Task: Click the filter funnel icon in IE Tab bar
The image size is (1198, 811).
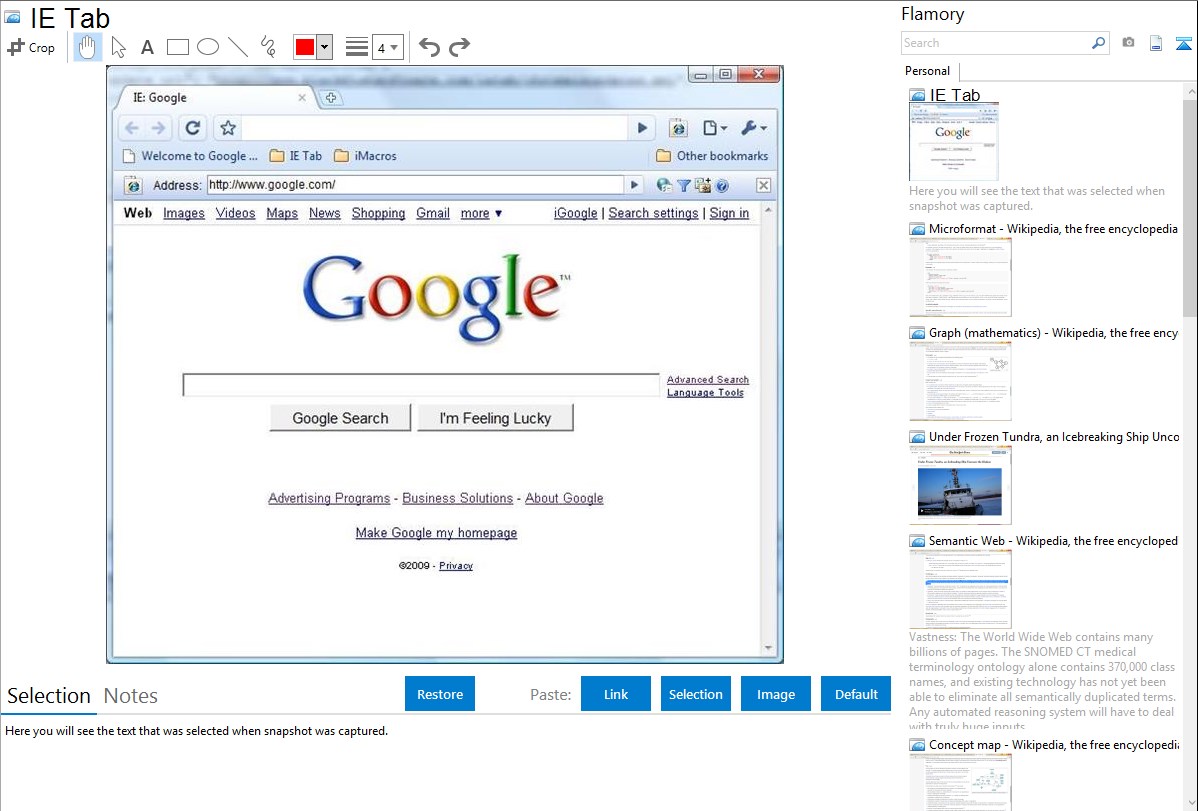Action: point(684,185)
